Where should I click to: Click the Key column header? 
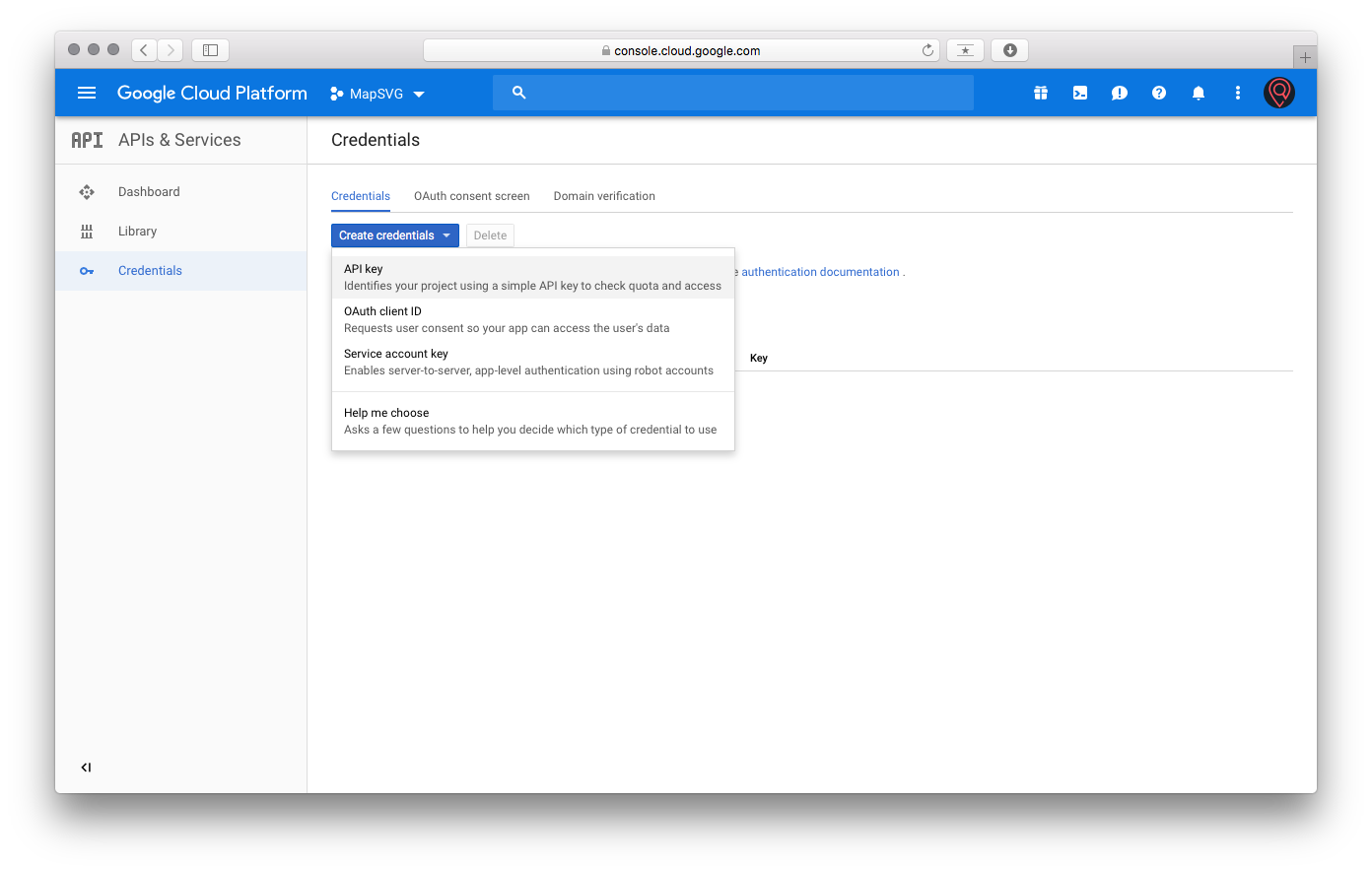[x=759, y=358]
